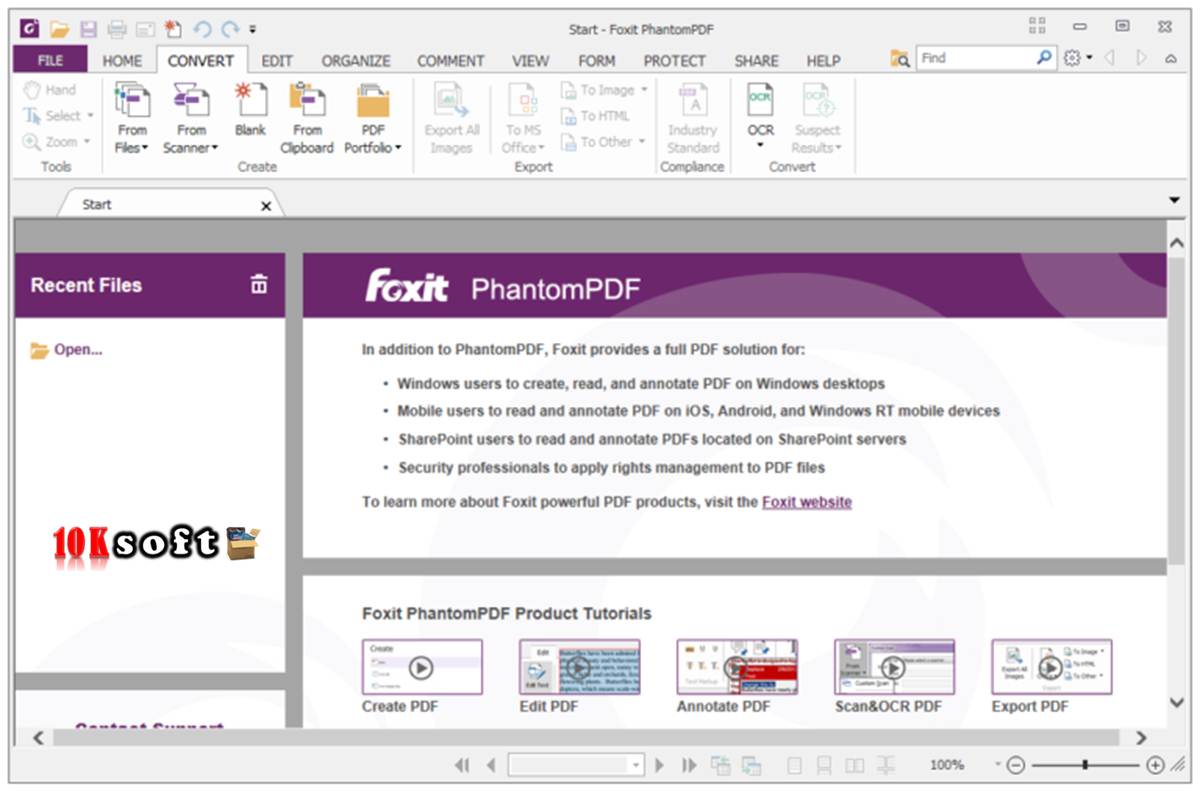Toggle single page view in status bar
The image size is (1200, 793).
pos(795,765)
